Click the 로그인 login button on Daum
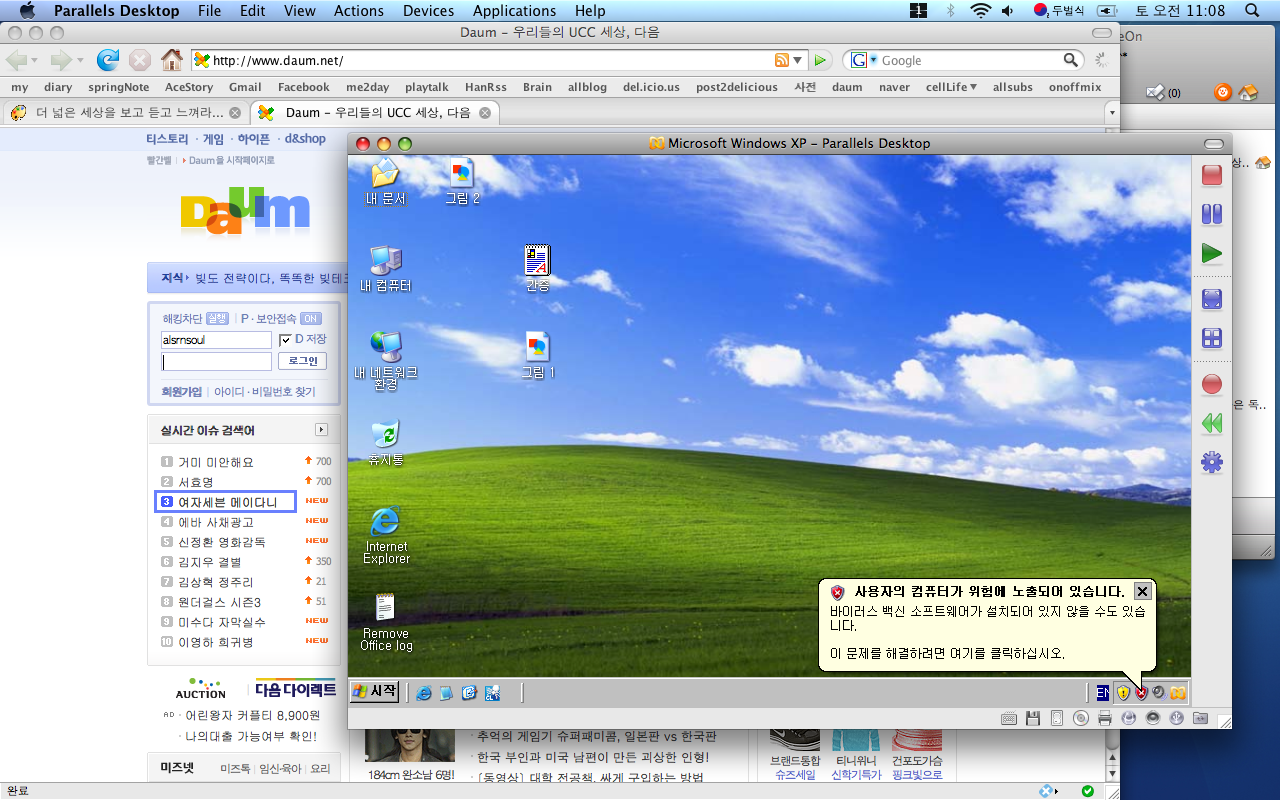The width and height of the screenshot is (1280, 800). point(302,361)
